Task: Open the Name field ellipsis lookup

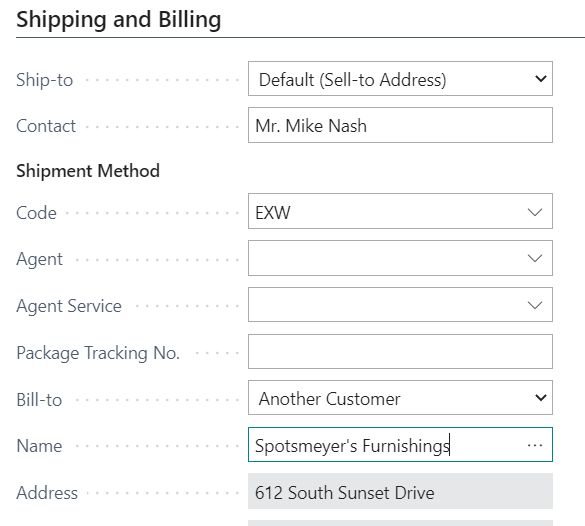Action: (535, 445)
